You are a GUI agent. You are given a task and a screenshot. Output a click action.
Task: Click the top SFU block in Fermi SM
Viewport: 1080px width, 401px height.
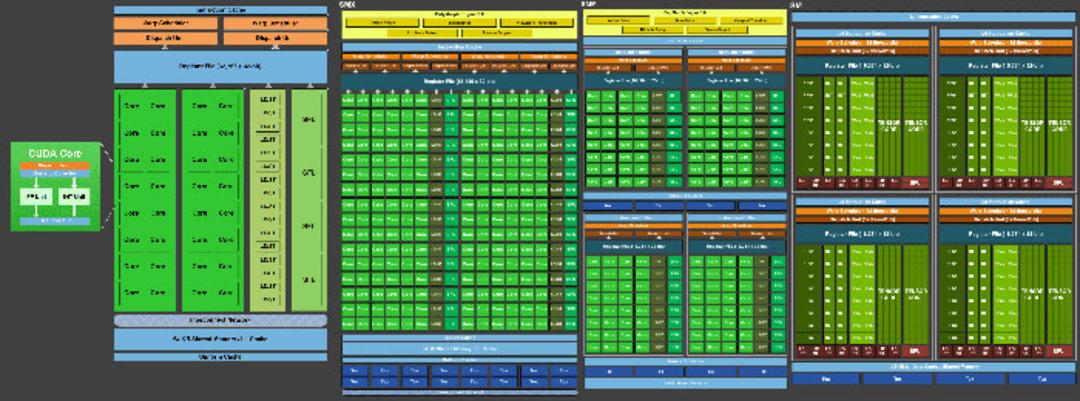tap(309, 119)
